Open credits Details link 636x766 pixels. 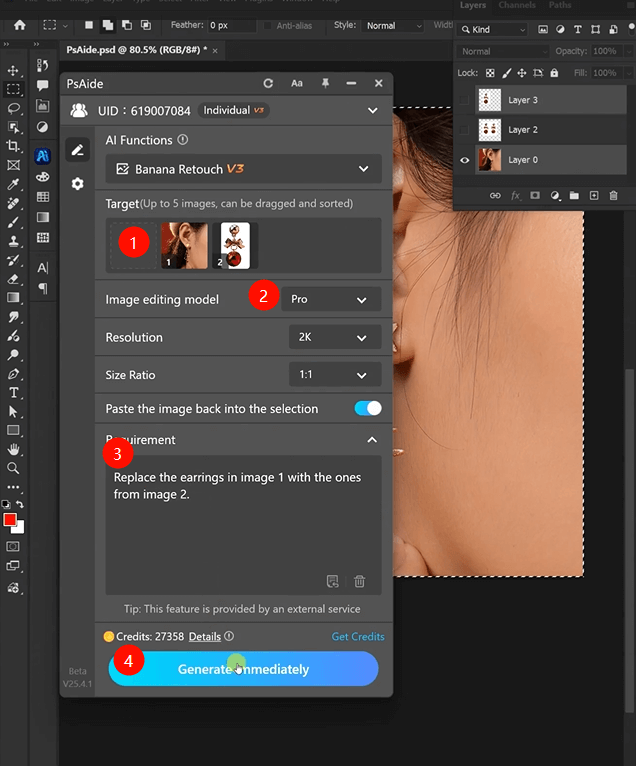(205, 637)
